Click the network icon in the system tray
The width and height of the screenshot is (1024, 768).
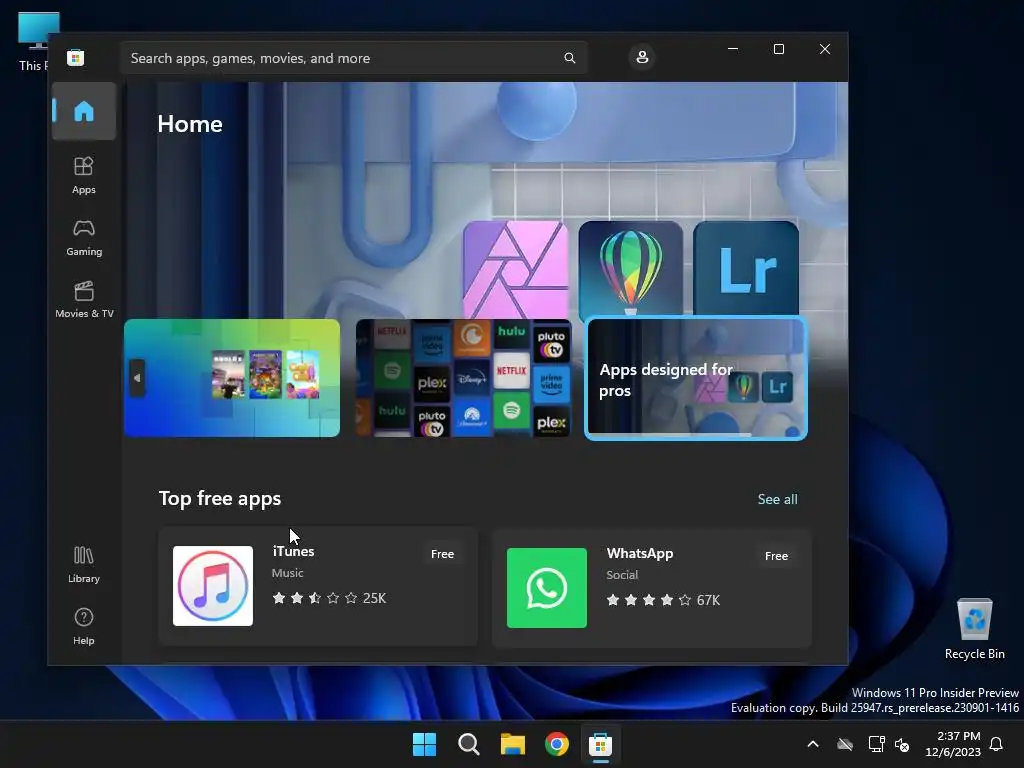876,744
